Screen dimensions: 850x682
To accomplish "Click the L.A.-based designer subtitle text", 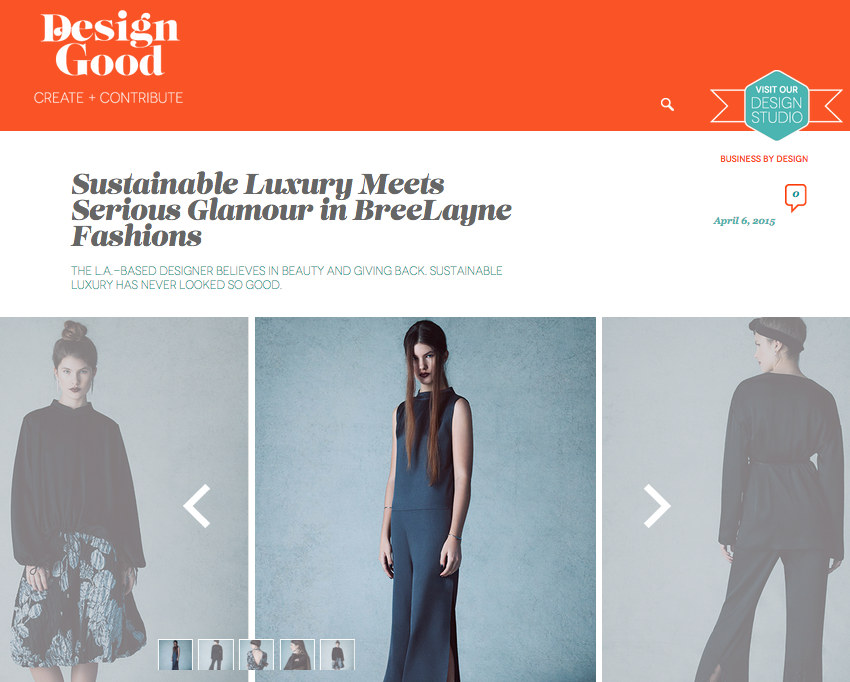I will pos(287,278).
